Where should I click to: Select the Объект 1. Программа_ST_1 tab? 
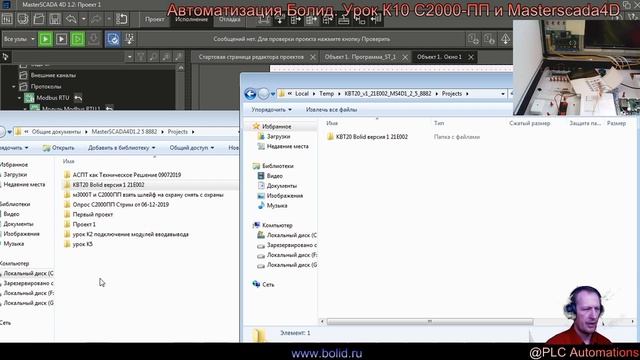[x=360, y=57]
